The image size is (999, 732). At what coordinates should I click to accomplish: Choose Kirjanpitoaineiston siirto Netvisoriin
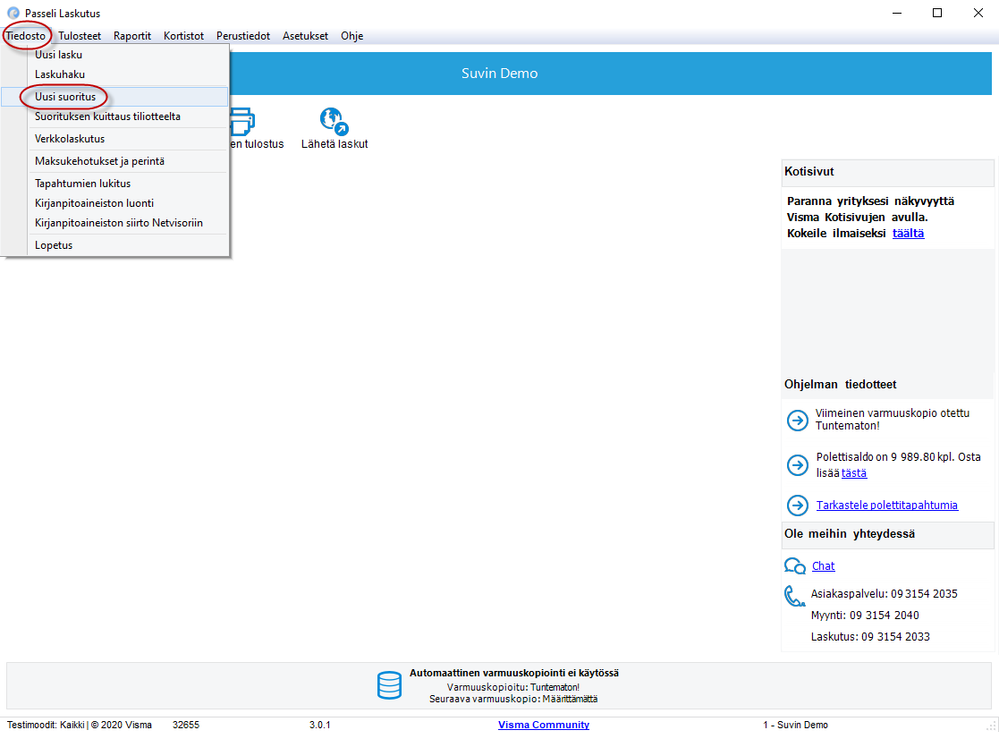coord(115,223)
